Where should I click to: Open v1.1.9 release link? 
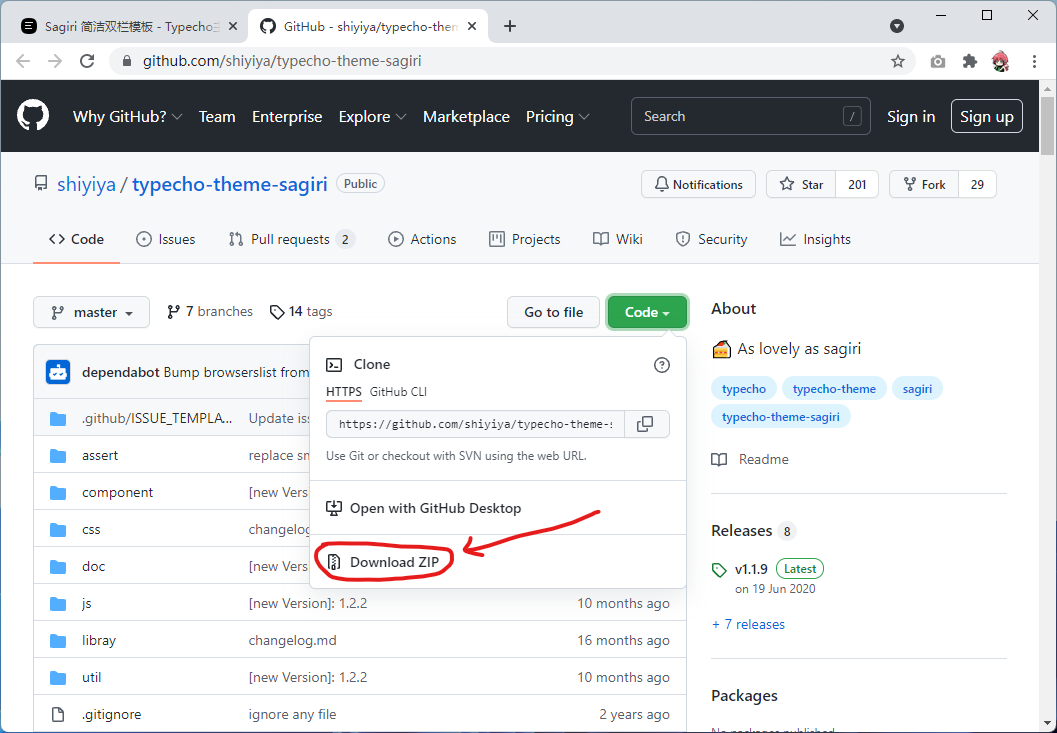[x=751, y=569]
